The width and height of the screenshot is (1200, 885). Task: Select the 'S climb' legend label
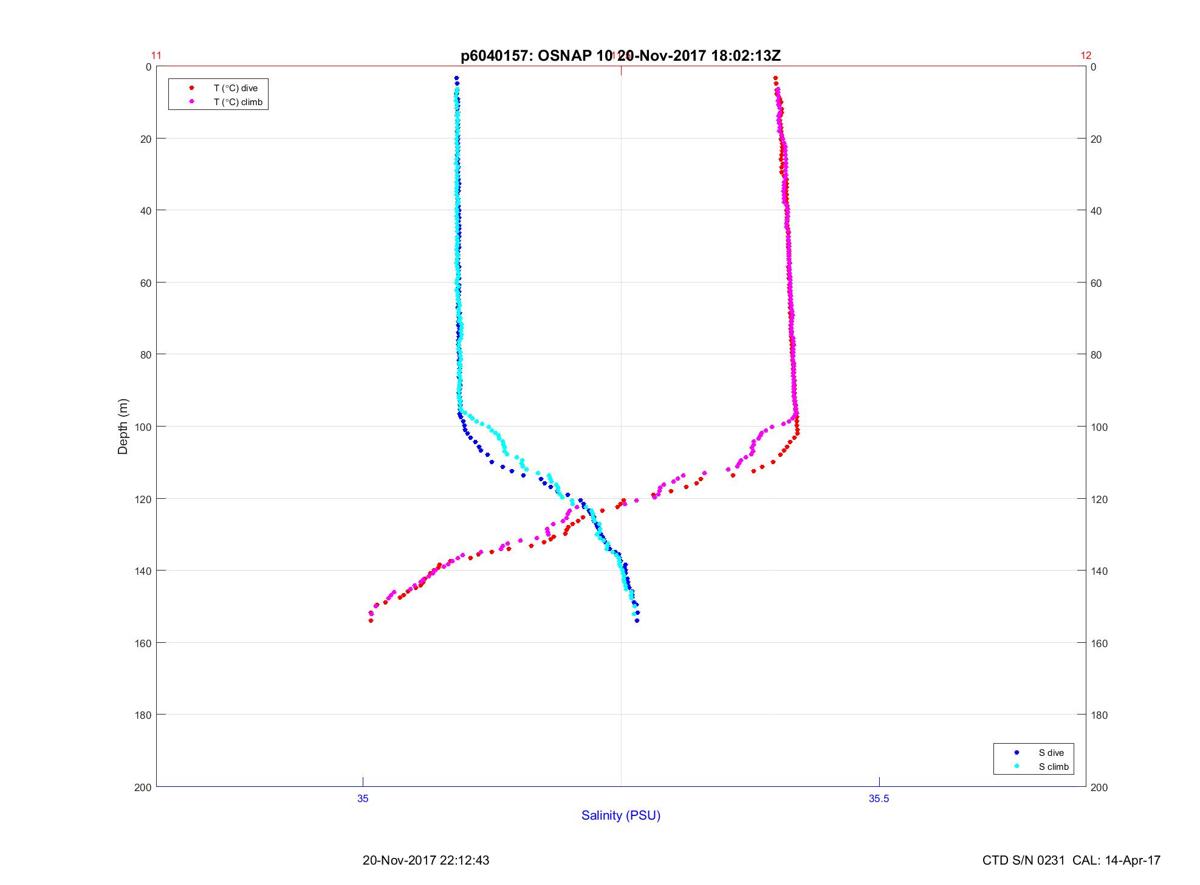point(1054,767)
